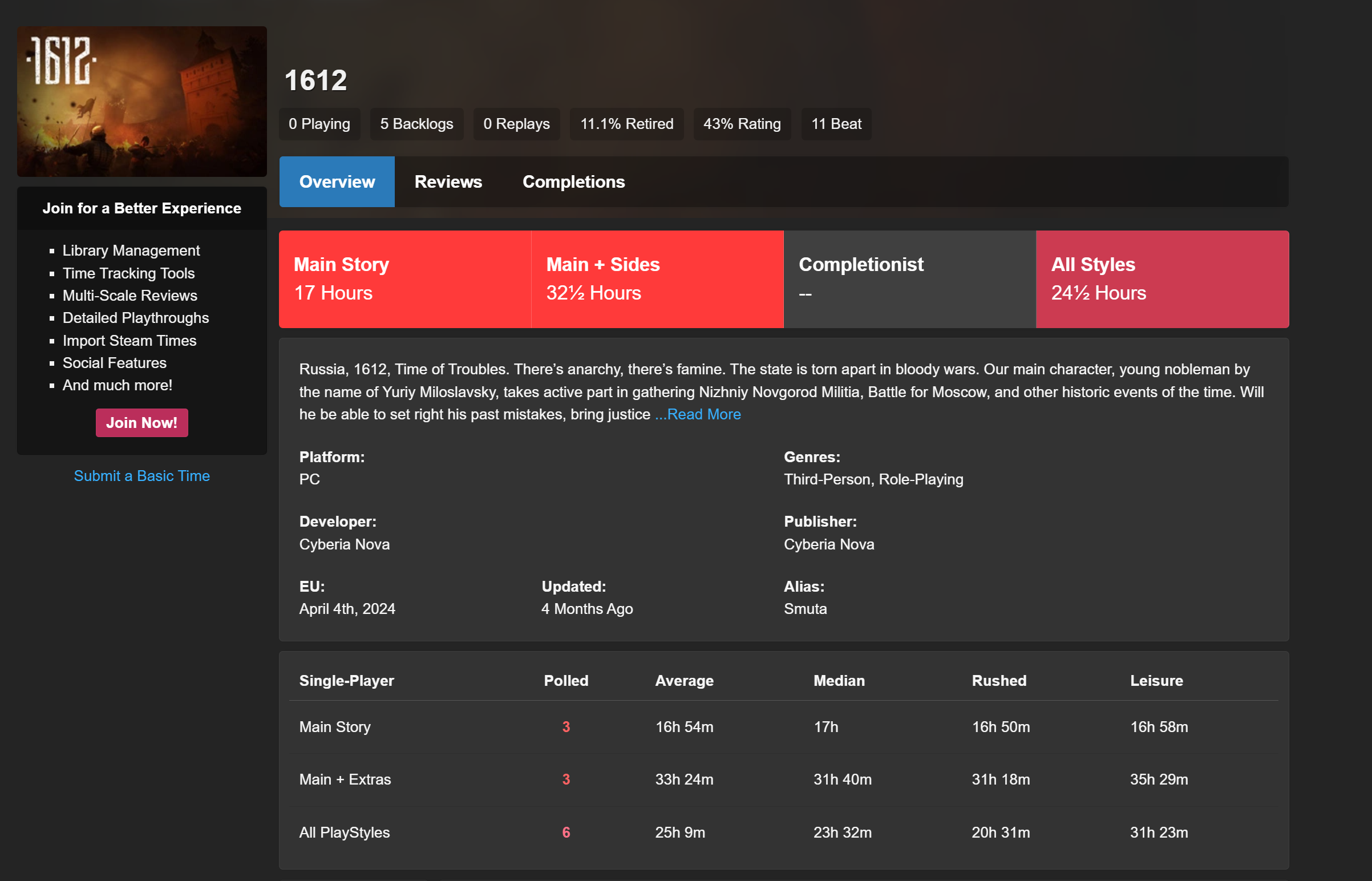This screenshot has height=881, width=1372.
Task: Click the Completionist time tile
Action: 909,279
